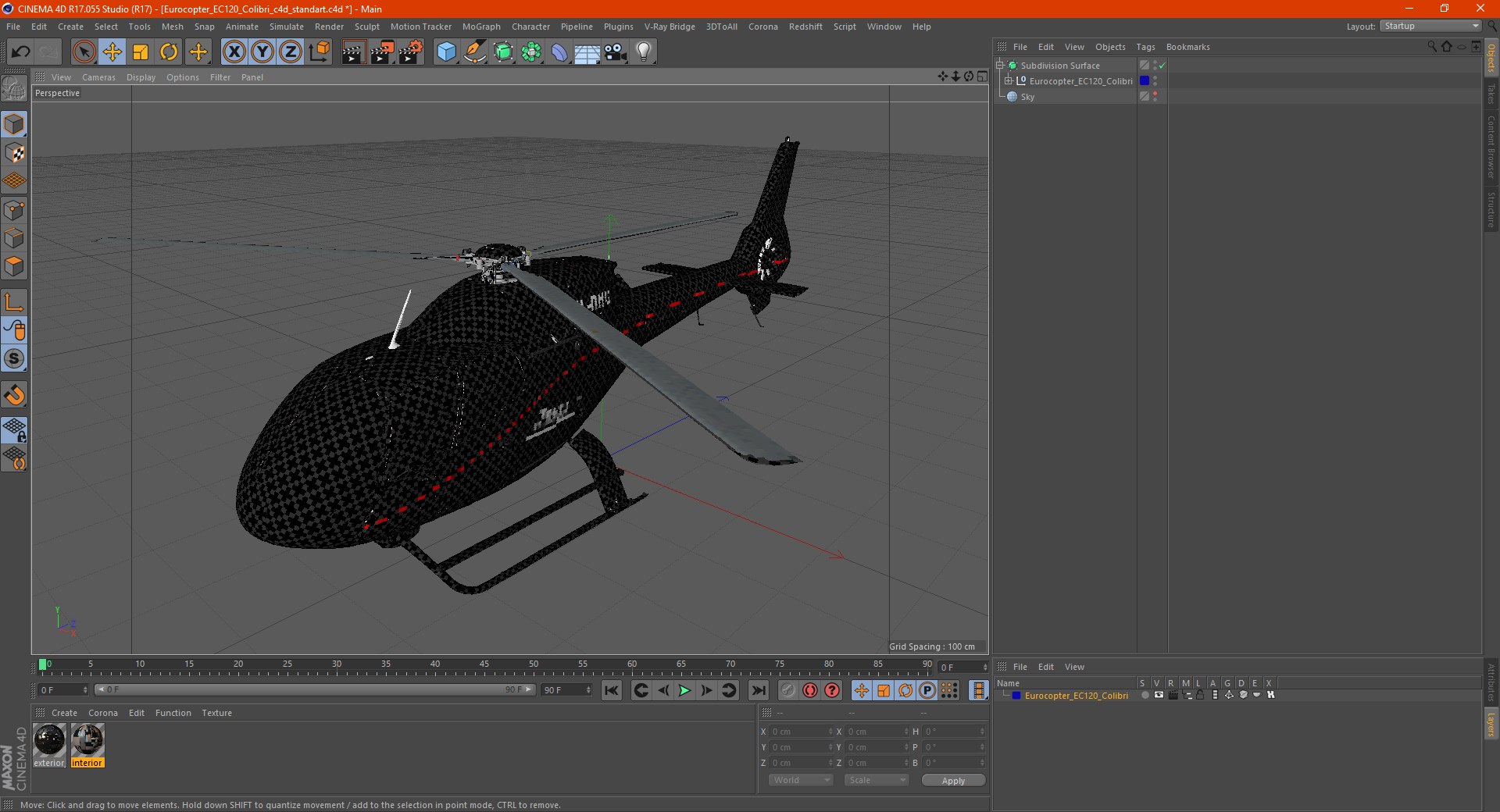Viewport: 1500px width, 812px height.
Task: Click Render to Picture Viewer icon
Action: pyautogui.click(x=382, y=52)
